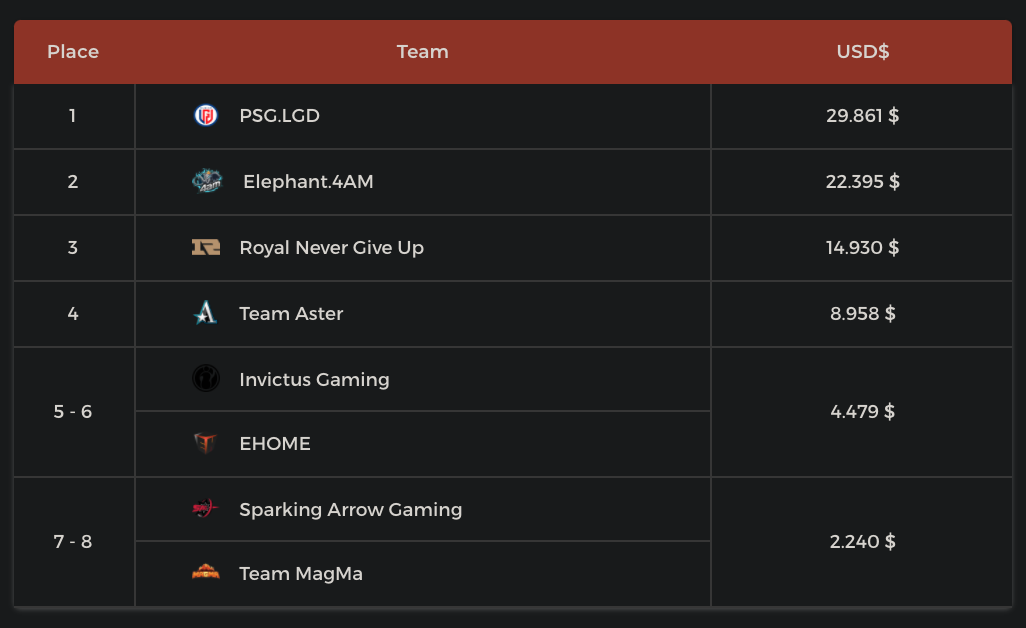
Task: Click the Royal Never Give Up logo
Action: [x=205, y=247]
